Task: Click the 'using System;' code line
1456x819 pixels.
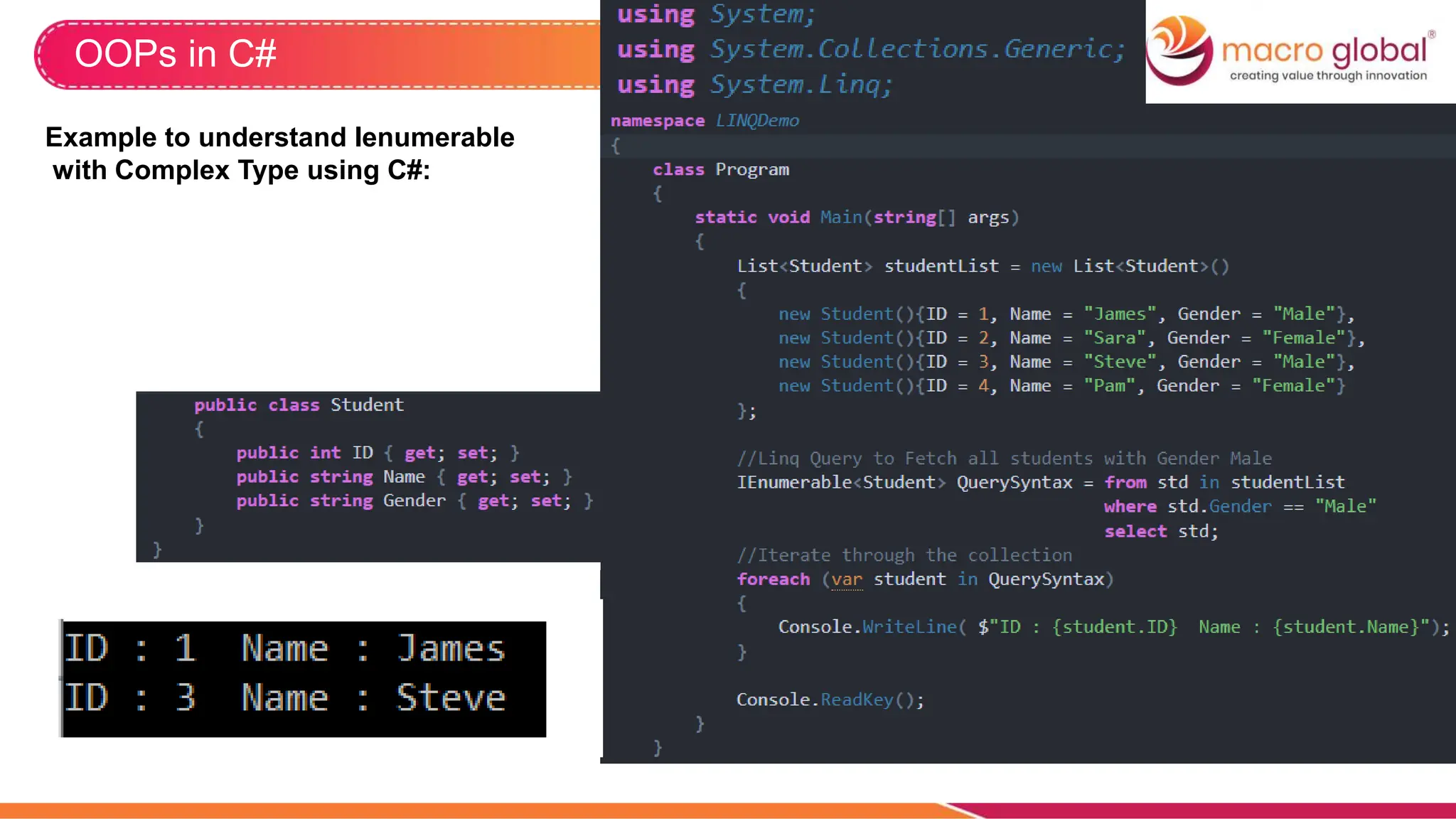Action: tap(716, 15)
